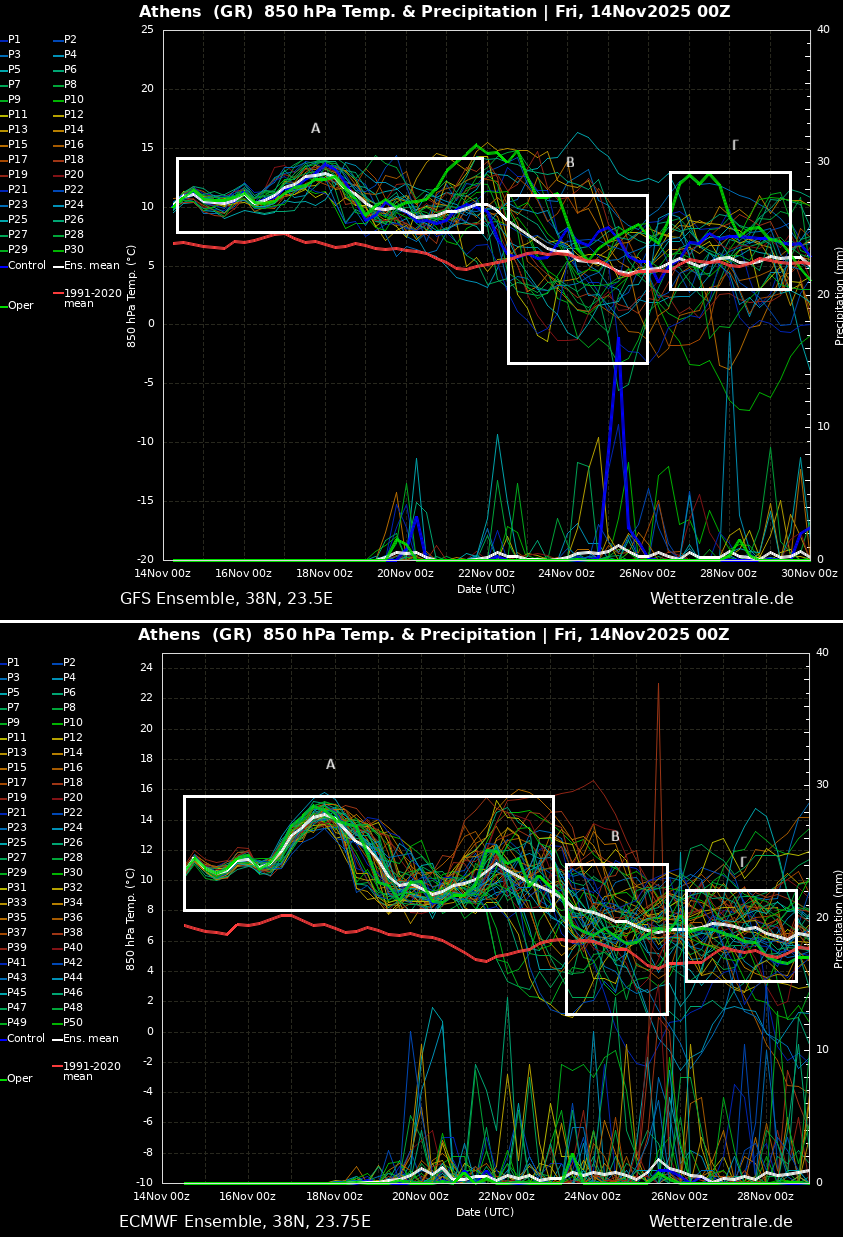Viewport: 843px width, 1237px height.
Task: Click Ens. mean legend entry in GFS chart
Action: coord(91,266)
